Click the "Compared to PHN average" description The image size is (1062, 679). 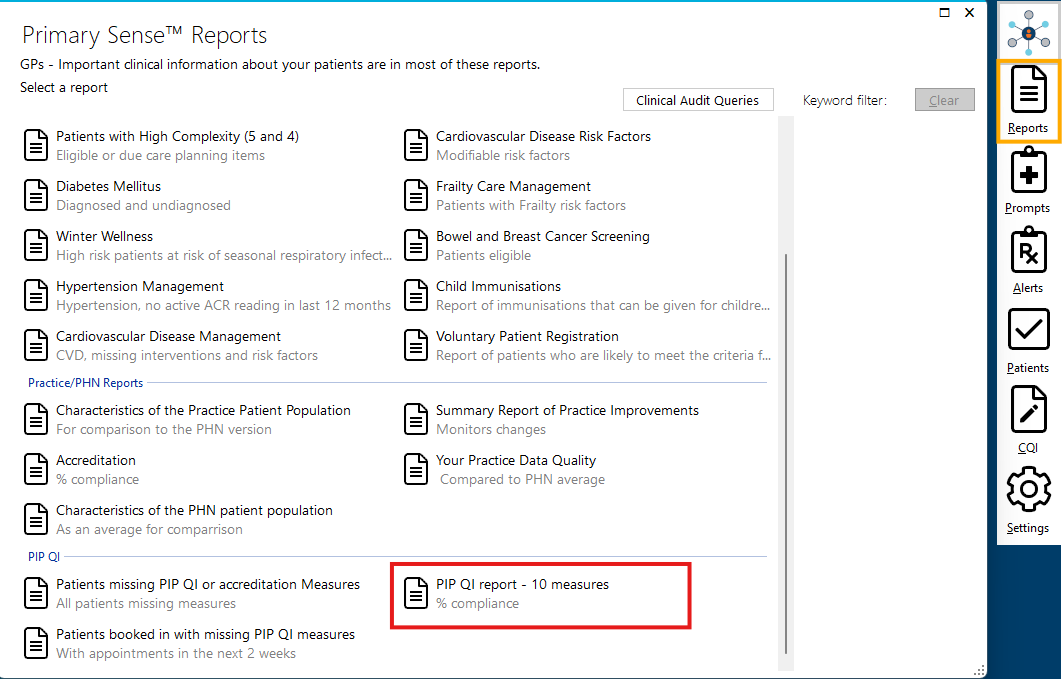[523, 480]
